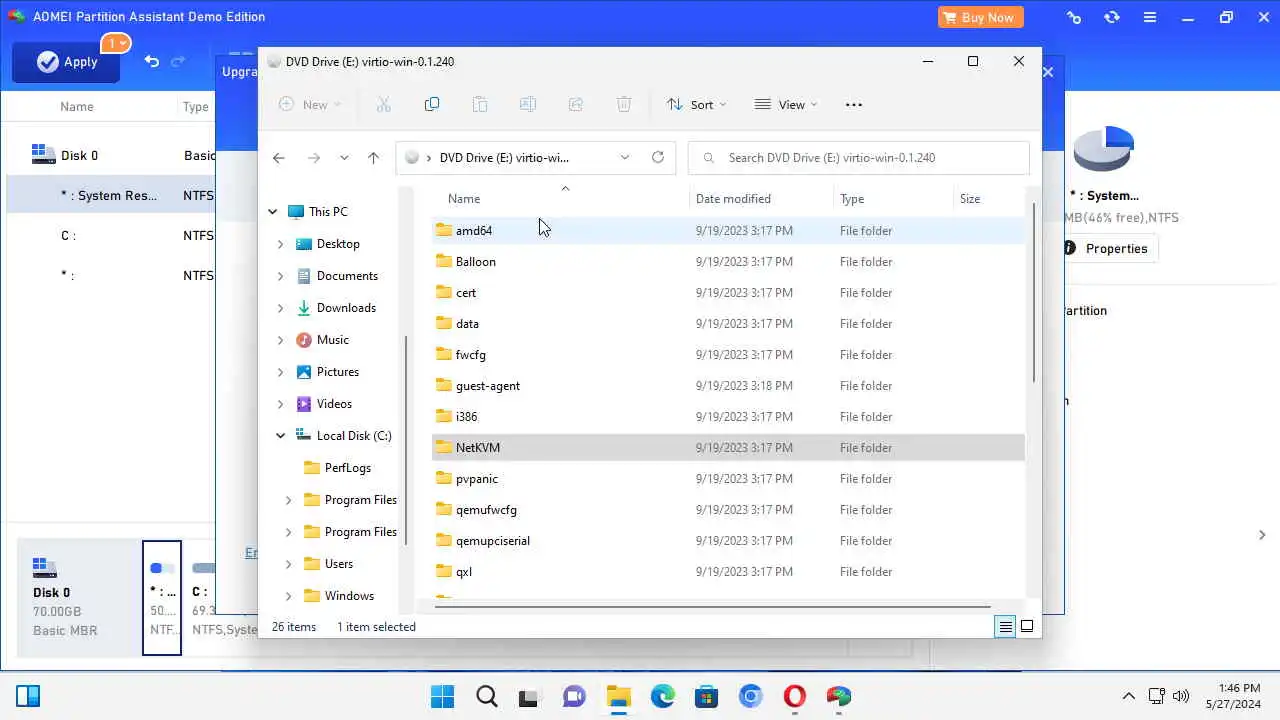Click the Properties button in AOMEI
This screenshot has height=720, width=1280.
[x=1106, y=248]
